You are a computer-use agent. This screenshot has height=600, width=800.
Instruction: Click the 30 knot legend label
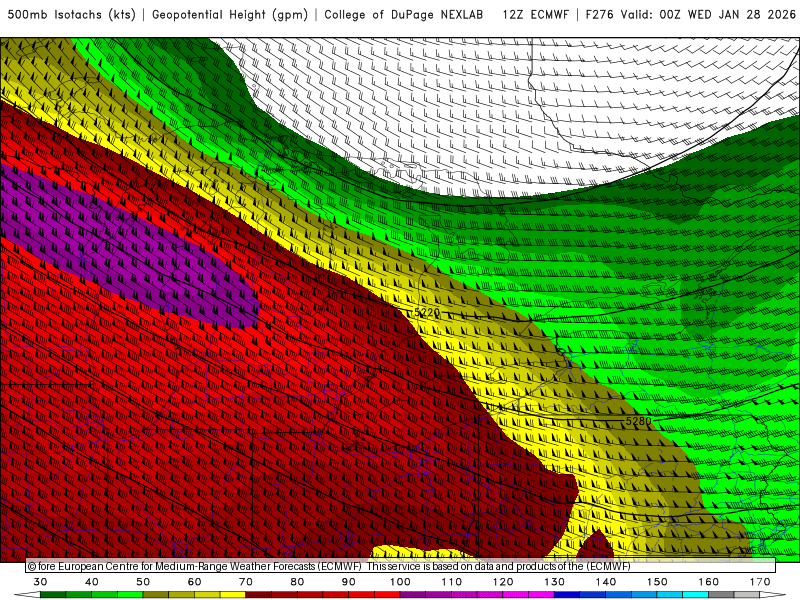coord(40,582)
